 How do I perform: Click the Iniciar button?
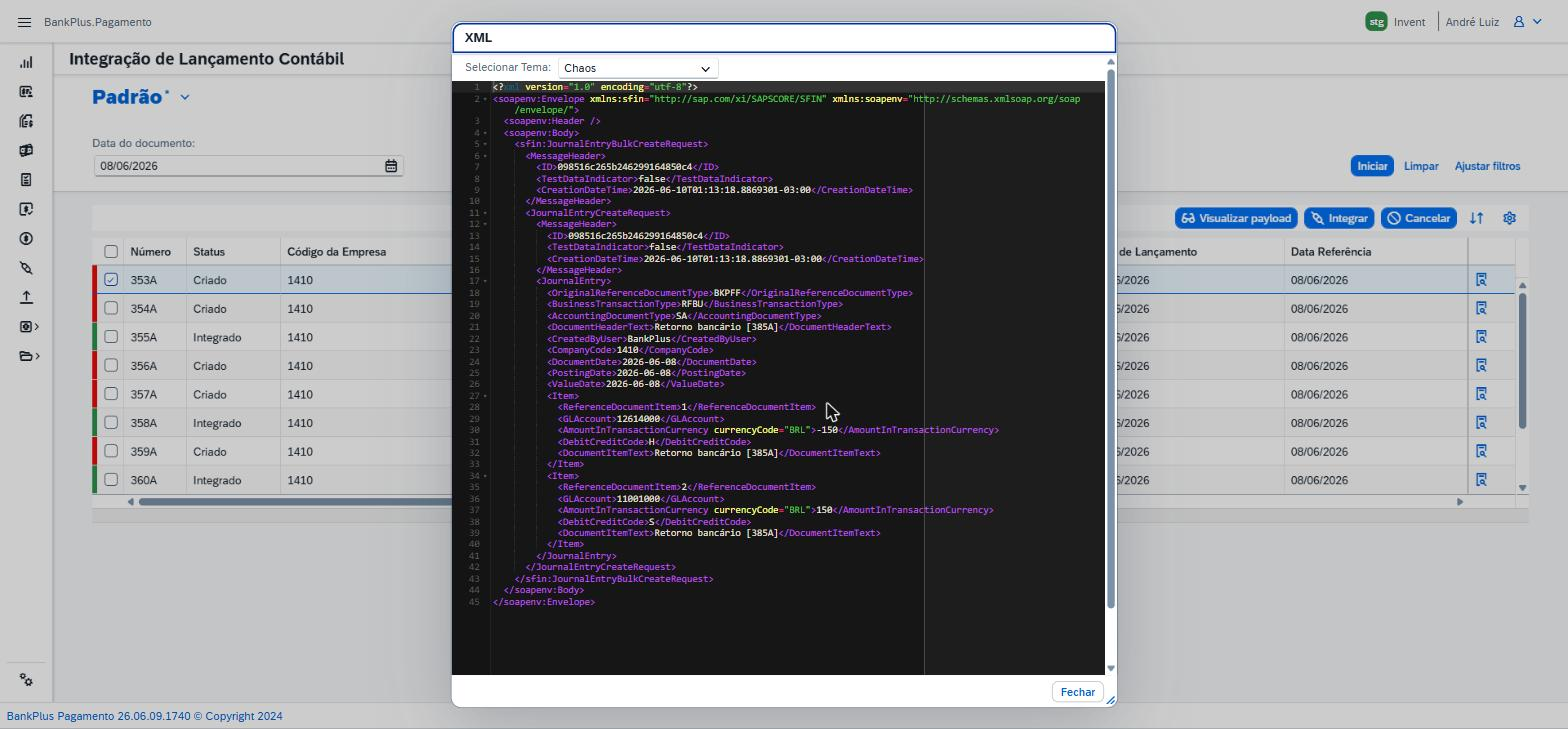click(1372, 166)
